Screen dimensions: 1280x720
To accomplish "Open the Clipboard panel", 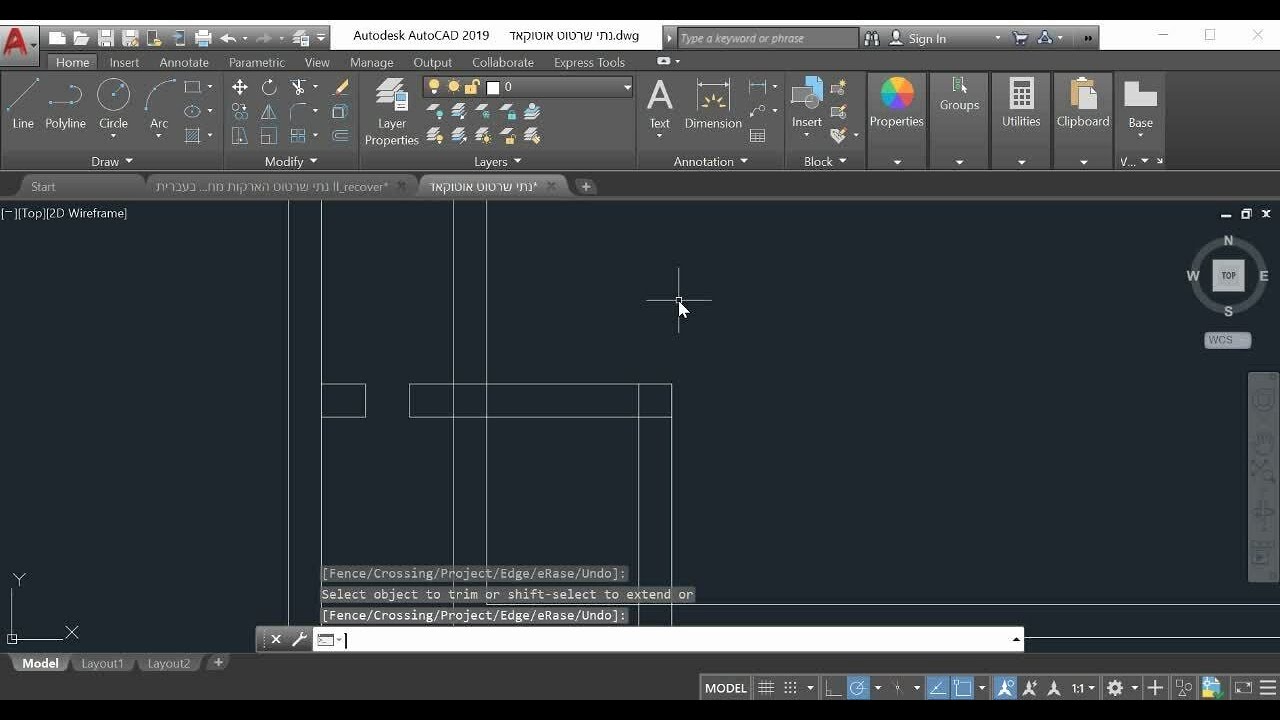I will pos(1083,103).
